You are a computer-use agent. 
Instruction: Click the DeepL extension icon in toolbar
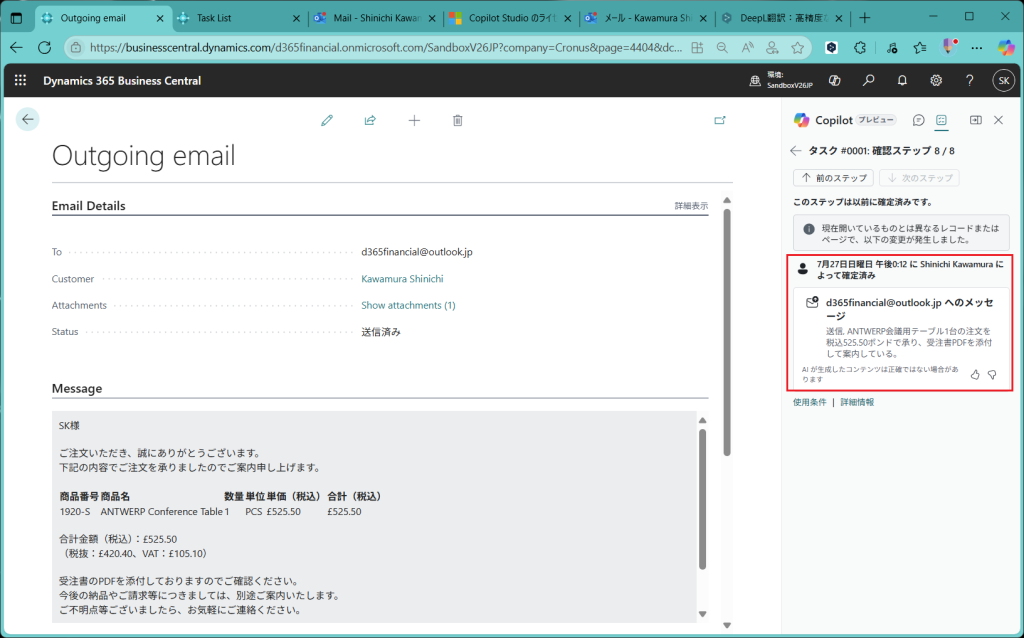[x=831, y=48]
